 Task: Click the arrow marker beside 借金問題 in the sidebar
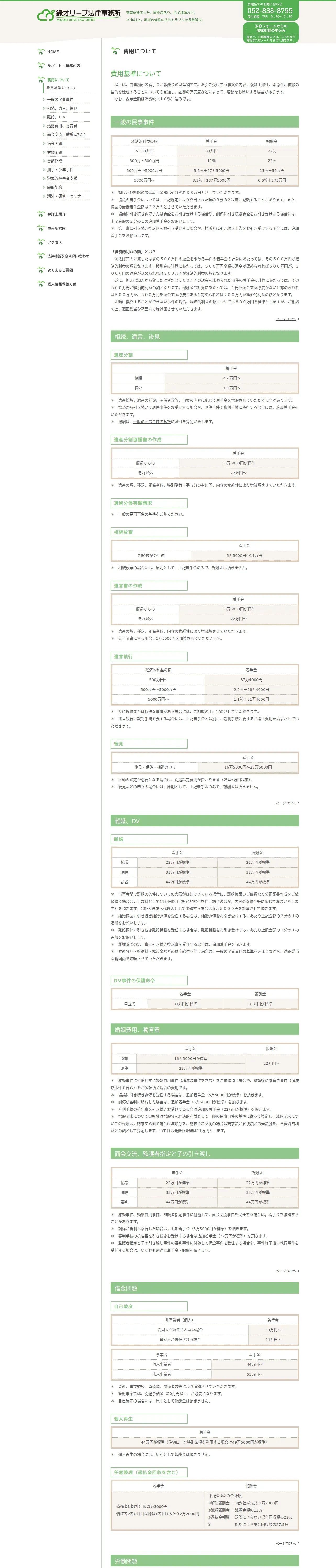44,144
